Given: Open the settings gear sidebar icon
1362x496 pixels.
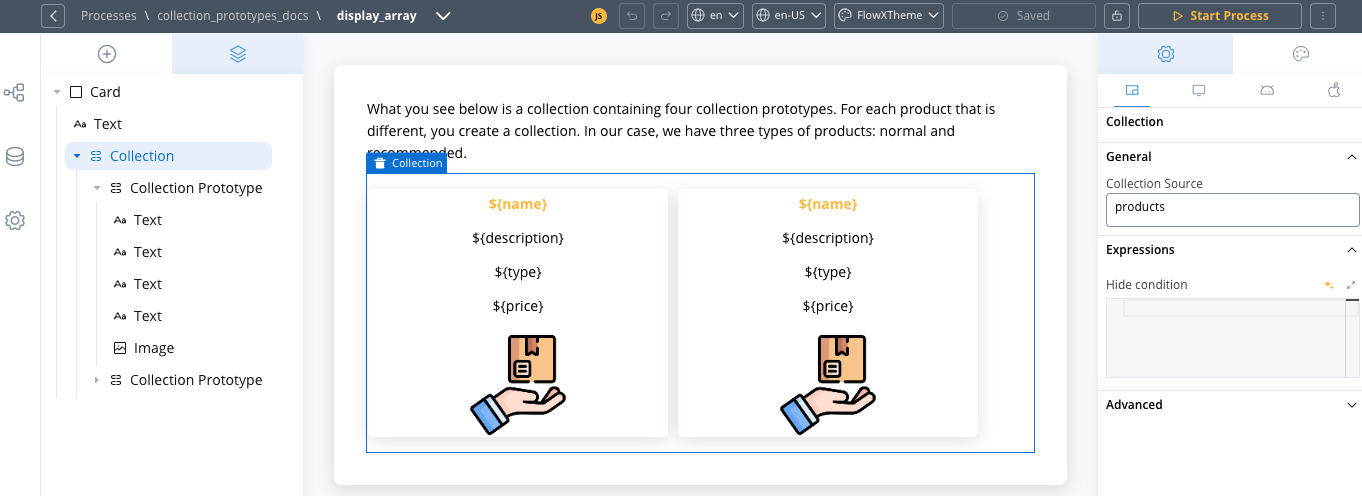Looking at the screenshot, I should point(15,221).
